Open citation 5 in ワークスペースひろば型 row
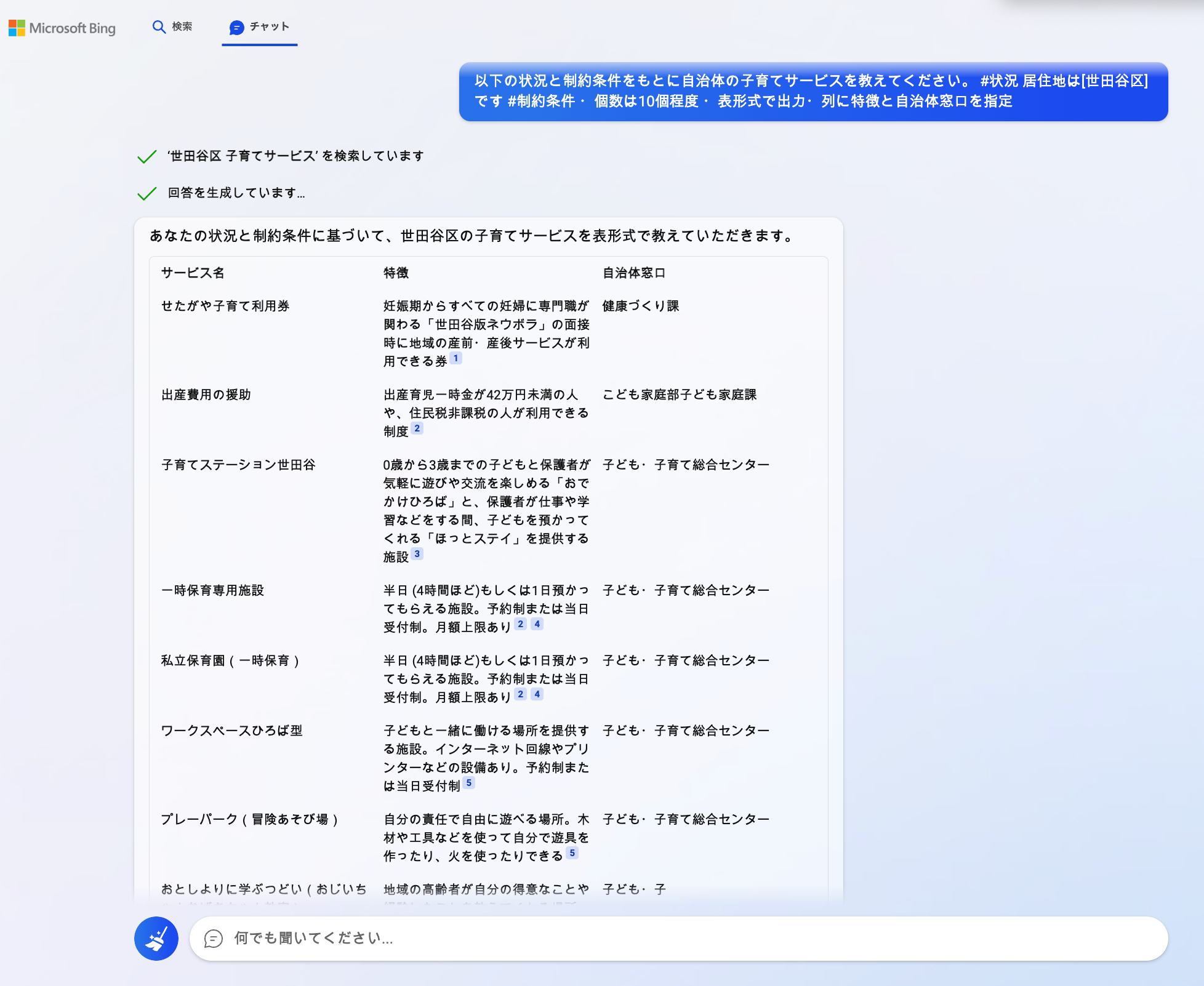 [469, 783]
